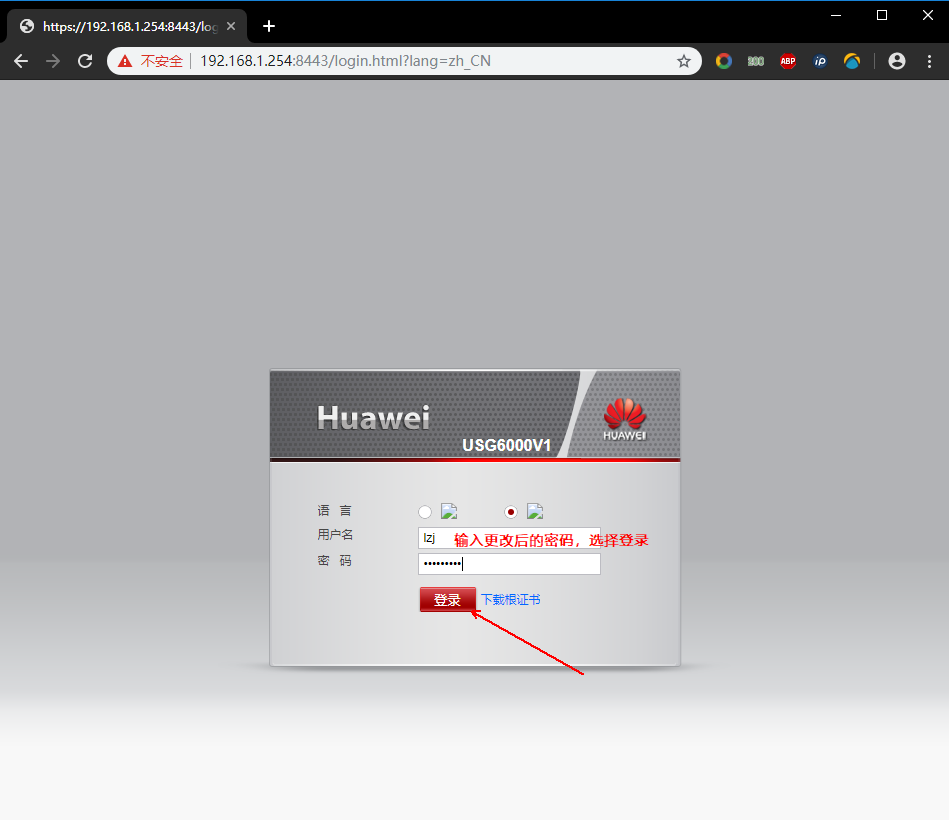Click the red not-secure warning triangle
The image size is (949, 820).
[125, 61]
